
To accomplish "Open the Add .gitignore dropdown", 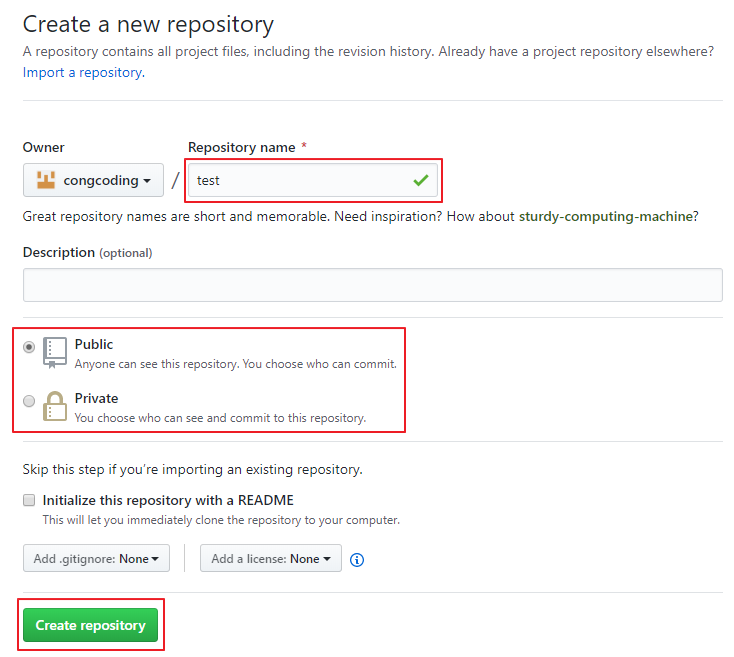I will [x=96, y=558].
